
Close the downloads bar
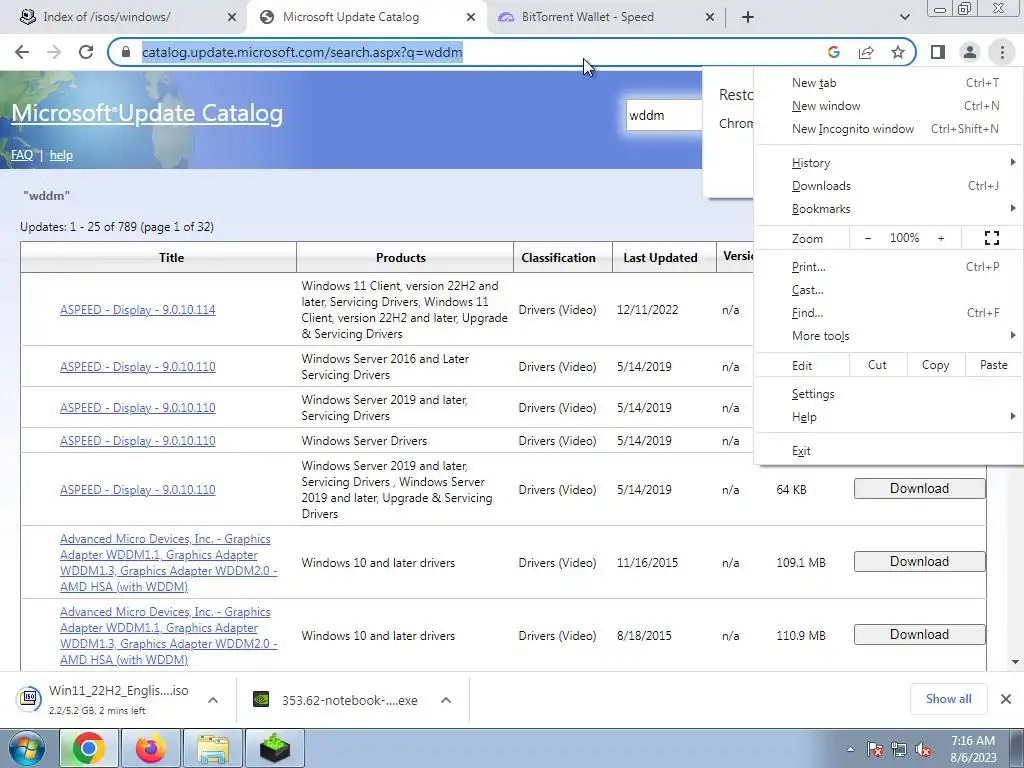tap(1006, 699)
